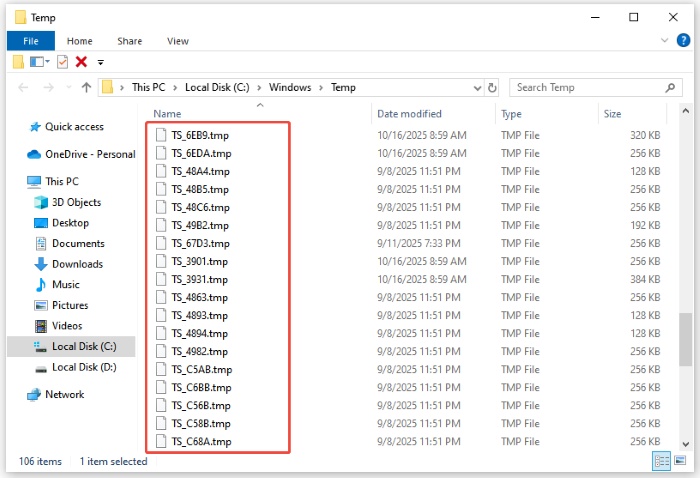Select the file icon of TS_48B5.tmp
The height and width of the screenshot is (478, 700).
[x=161, y=189]
